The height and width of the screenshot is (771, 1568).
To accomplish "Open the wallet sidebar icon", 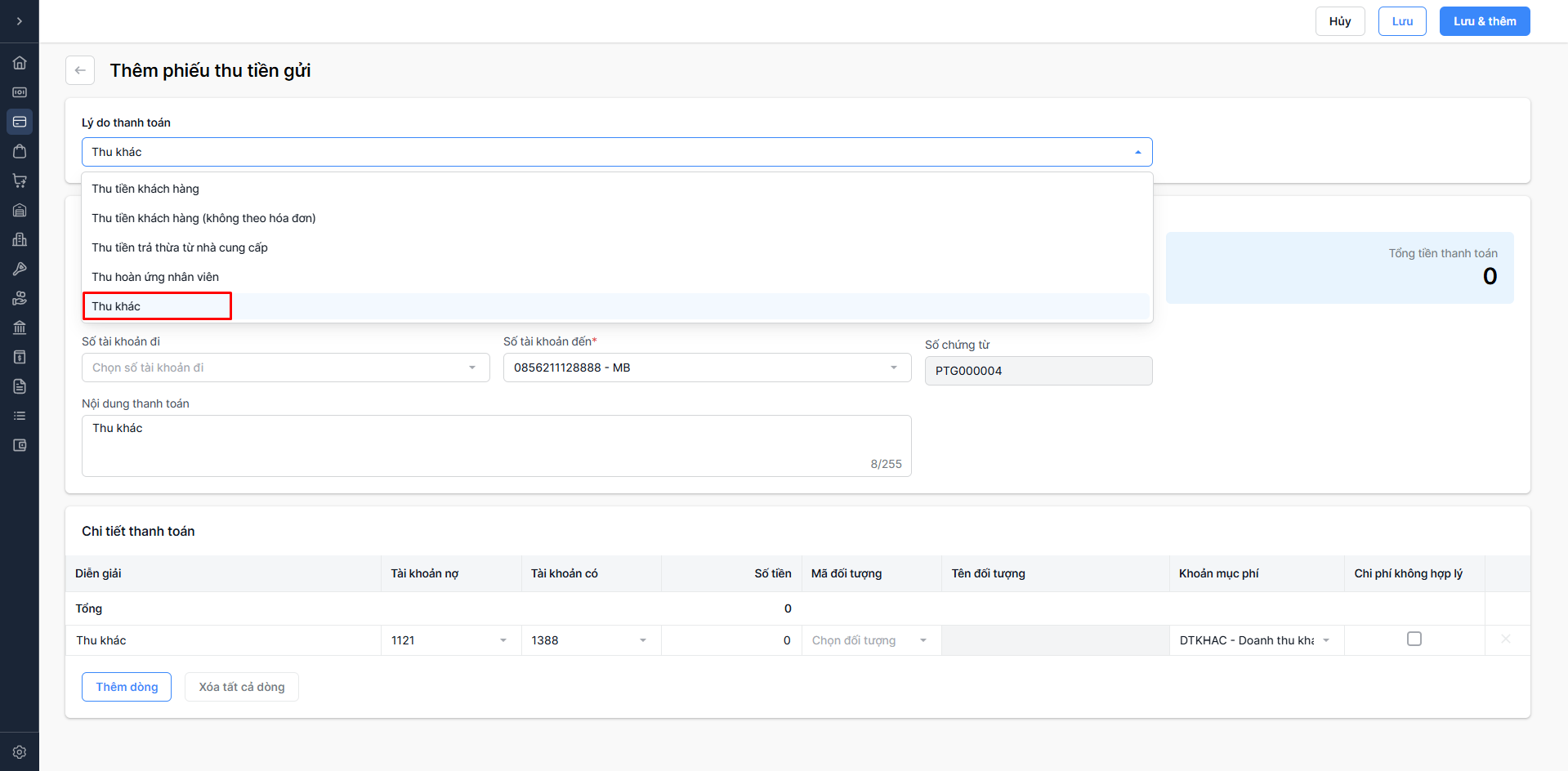I will pyautogui.click(x=20, y=445).
